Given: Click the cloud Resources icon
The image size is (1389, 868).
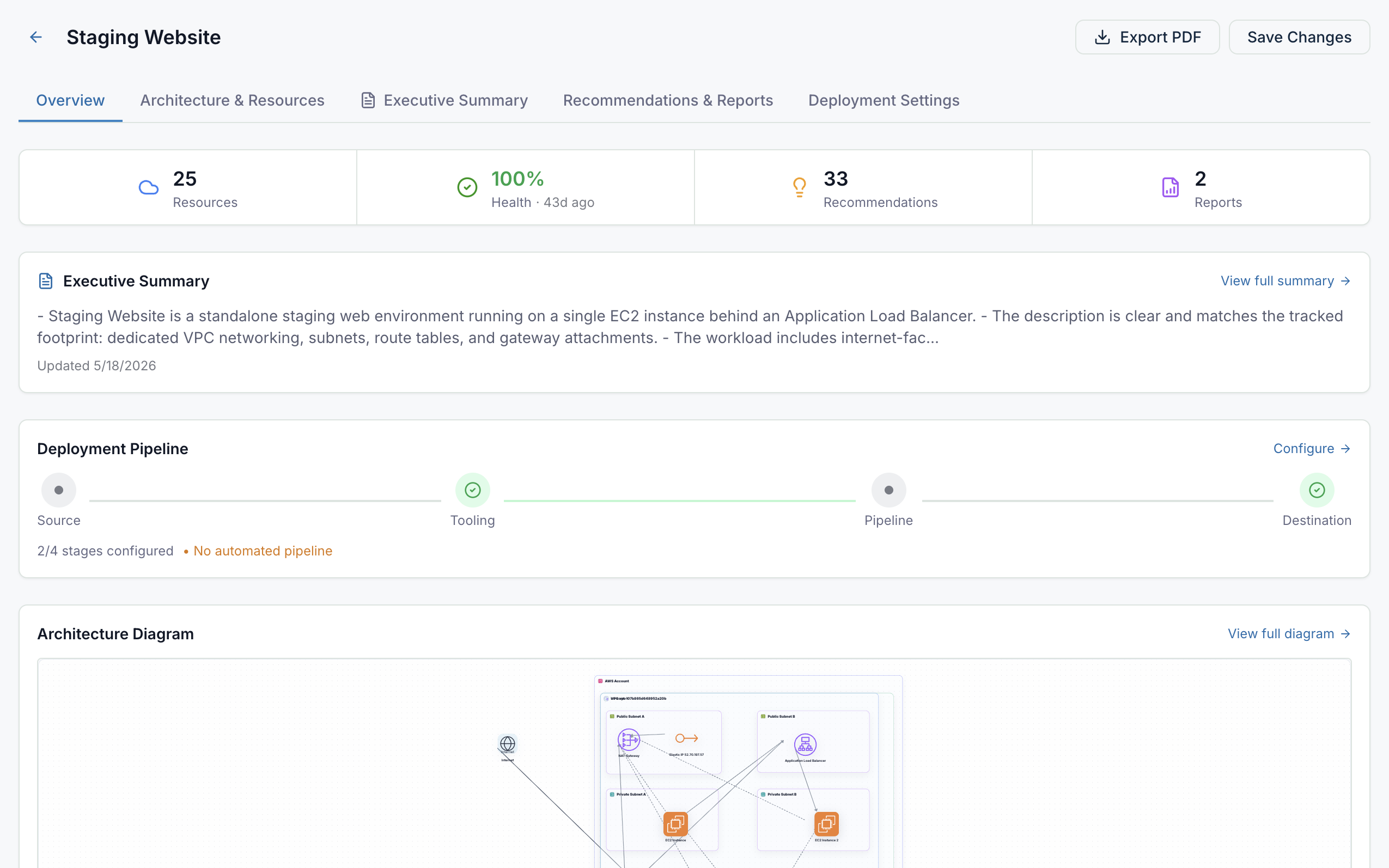Looking at the screenshot, I should click(149, 187).
